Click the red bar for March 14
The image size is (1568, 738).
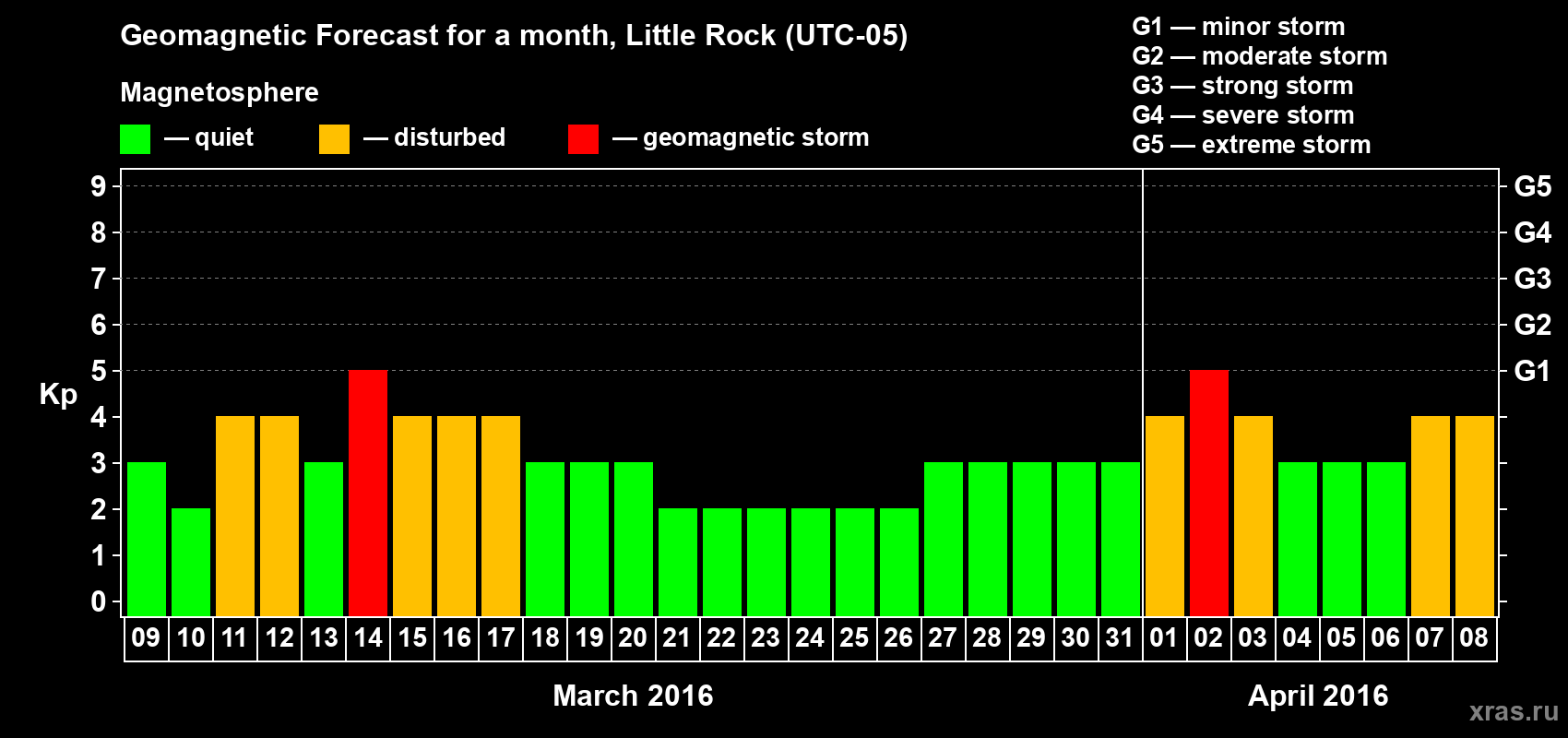(368, 494)
